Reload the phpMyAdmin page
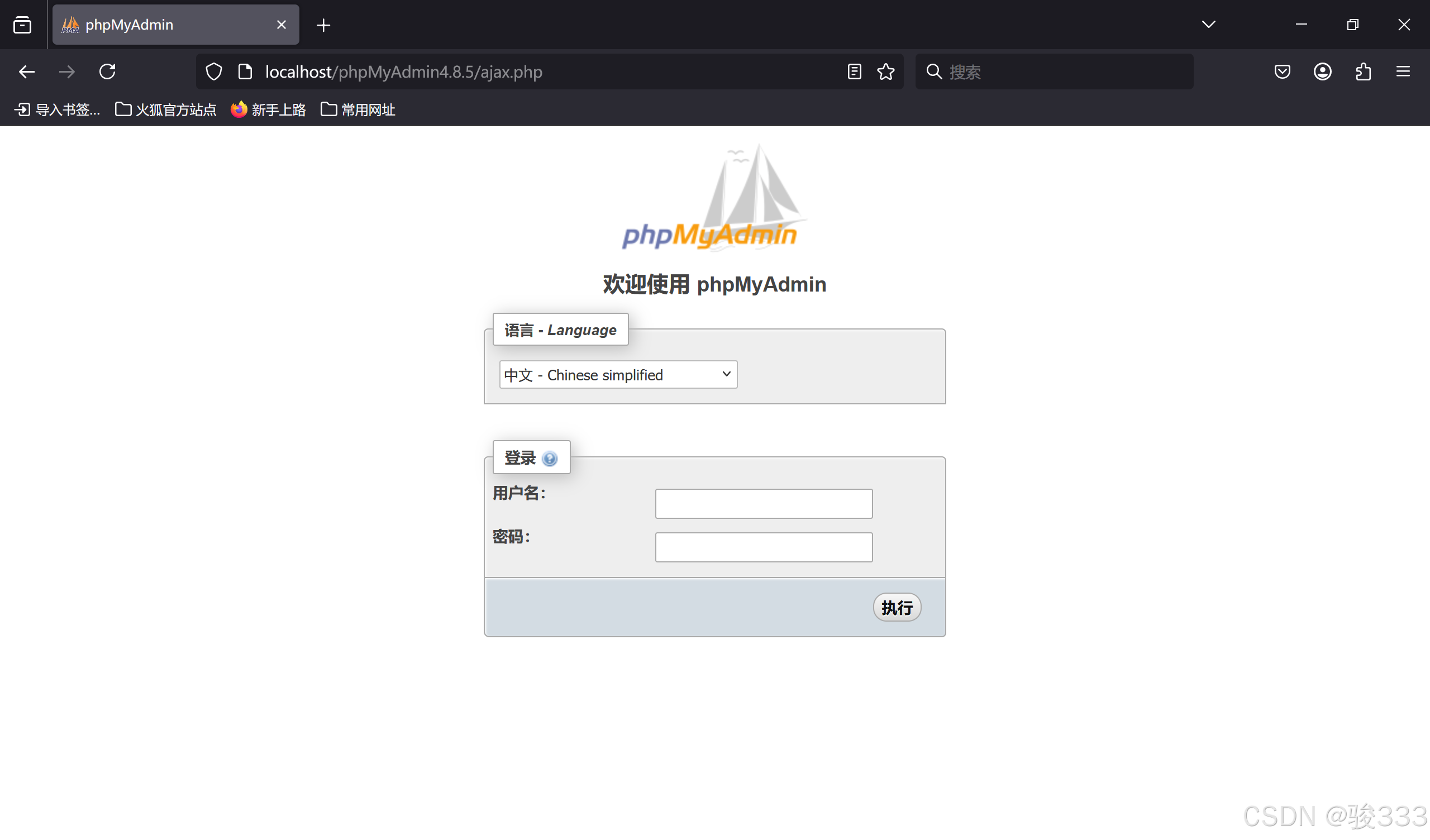This screenshot has height=840, width=1430. pyautogui.click(x=107, y=71)
